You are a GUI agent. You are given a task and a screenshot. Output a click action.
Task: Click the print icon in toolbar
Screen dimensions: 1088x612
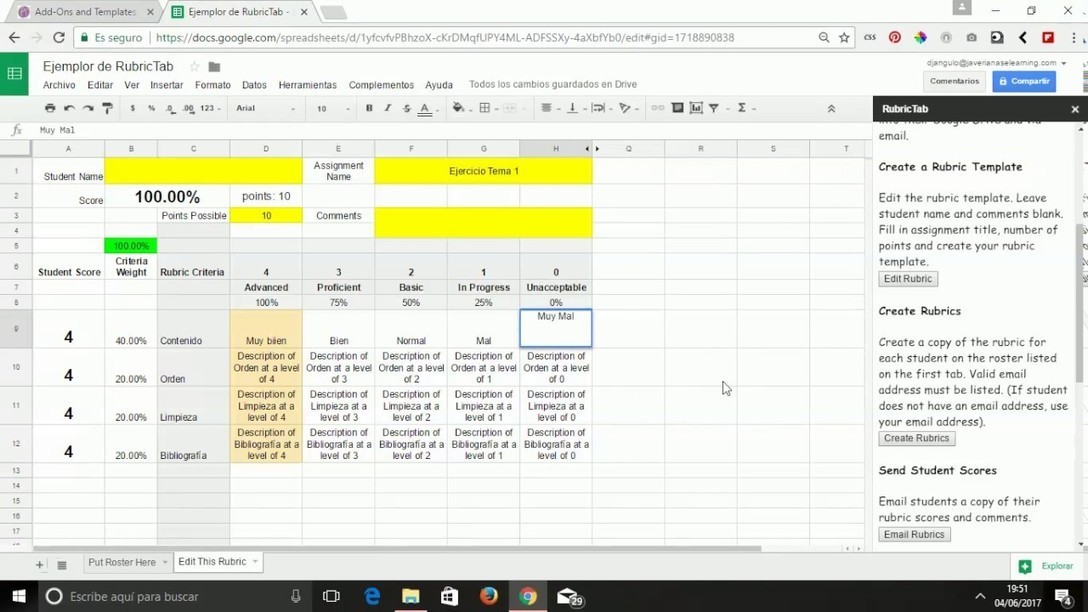[x=50, y=108]
